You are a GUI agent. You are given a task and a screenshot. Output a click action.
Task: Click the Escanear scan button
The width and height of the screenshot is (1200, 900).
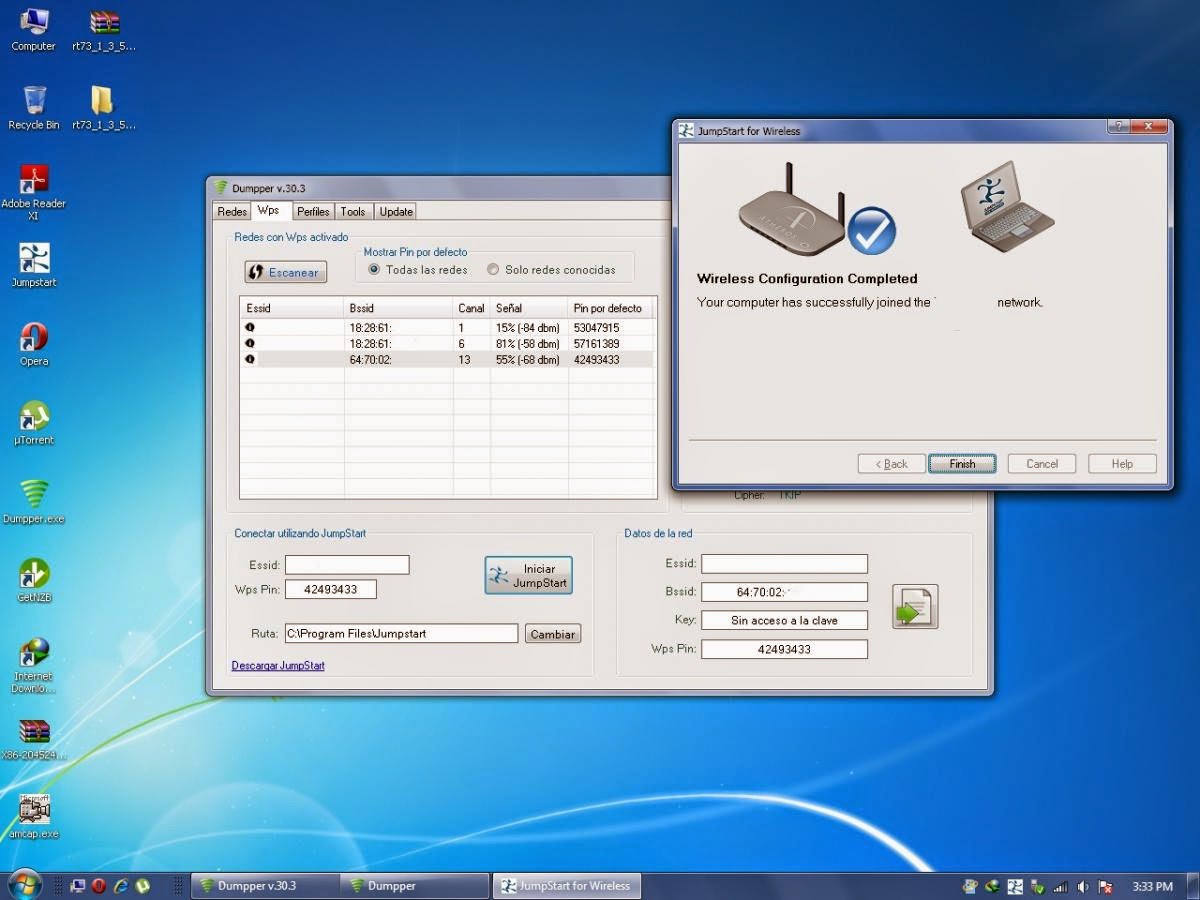(x=286, y=272)
